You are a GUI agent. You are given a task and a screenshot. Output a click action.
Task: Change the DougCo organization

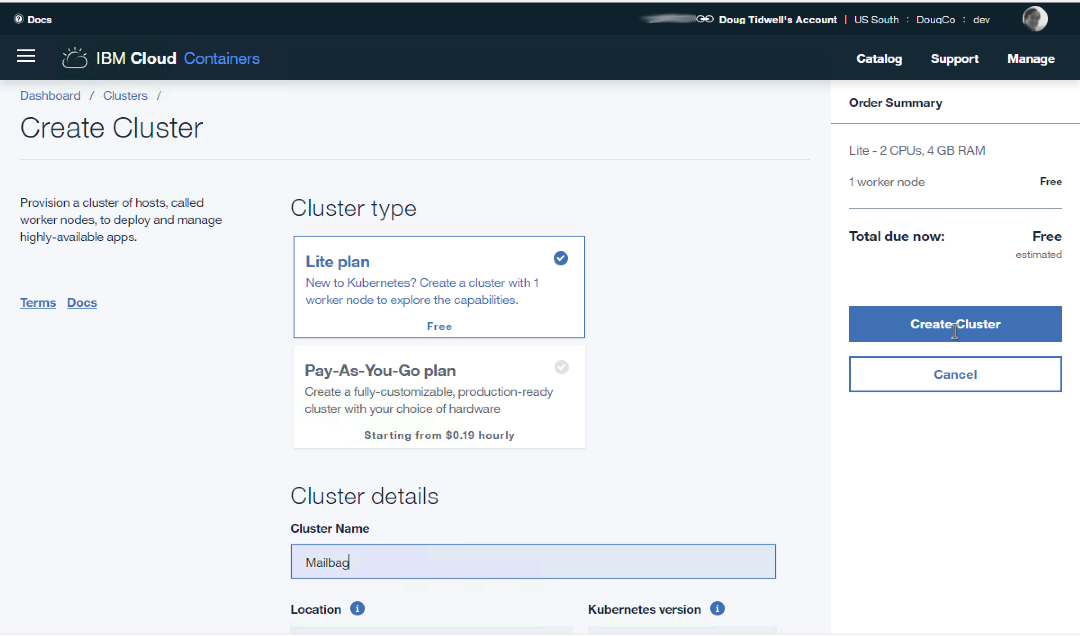[935, 19]
